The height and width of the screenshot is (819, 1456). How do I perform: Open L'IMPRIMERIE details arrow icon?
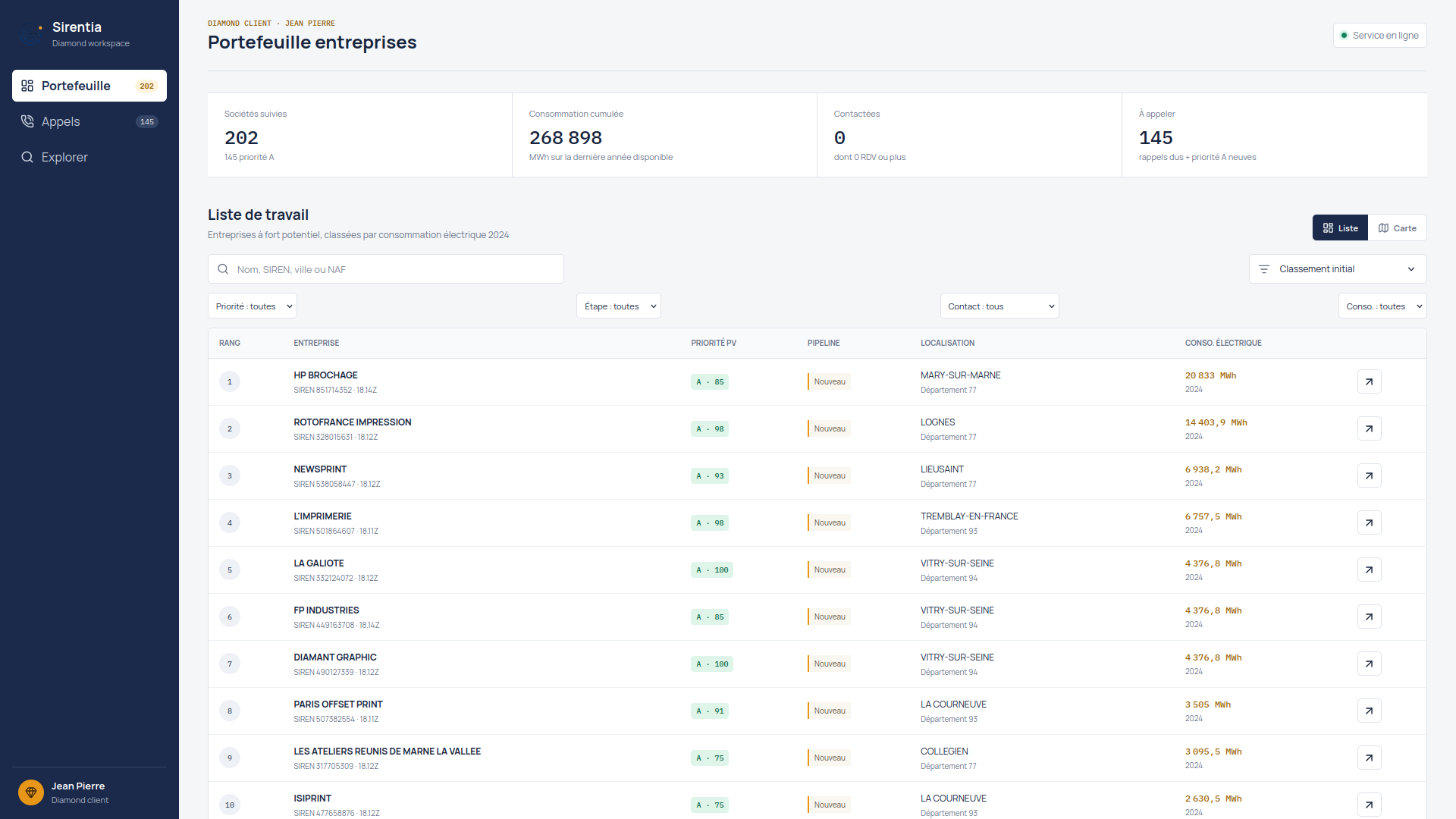click(x=1369, y=522)
